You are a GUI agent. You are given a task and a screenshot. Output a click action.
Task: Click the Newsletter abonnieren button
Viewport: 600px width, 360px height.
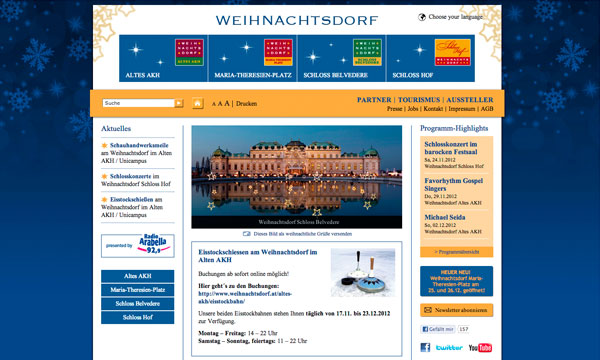click(x=457, y=310)
